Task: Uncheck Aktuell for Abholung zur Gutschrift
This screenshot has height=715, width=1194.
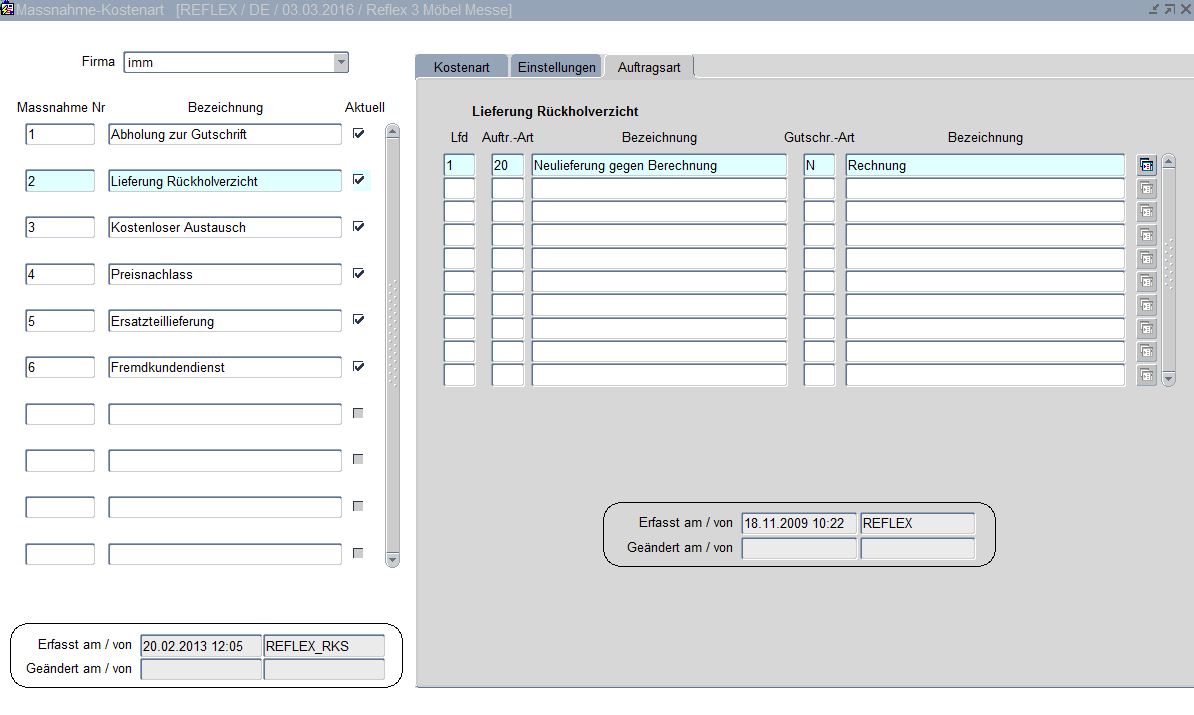Action: (x=358, y=133)
